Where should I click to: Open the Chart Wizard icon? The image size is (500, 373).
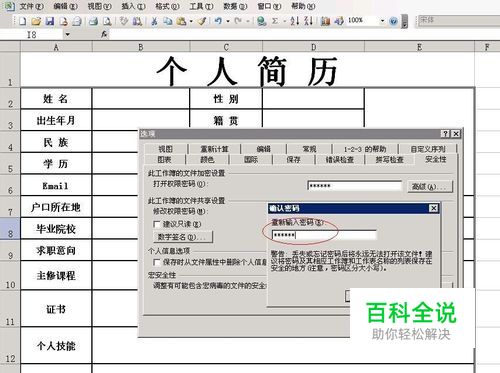click(x=325, y=21)
